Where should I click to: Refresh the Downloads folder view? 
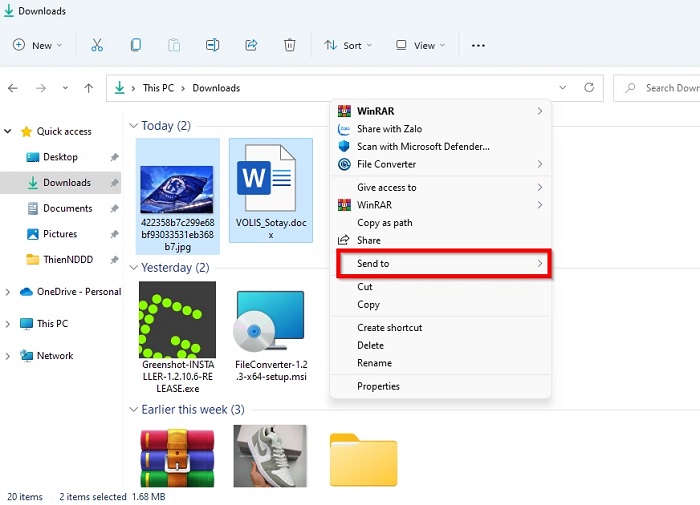tap(589, 88)
